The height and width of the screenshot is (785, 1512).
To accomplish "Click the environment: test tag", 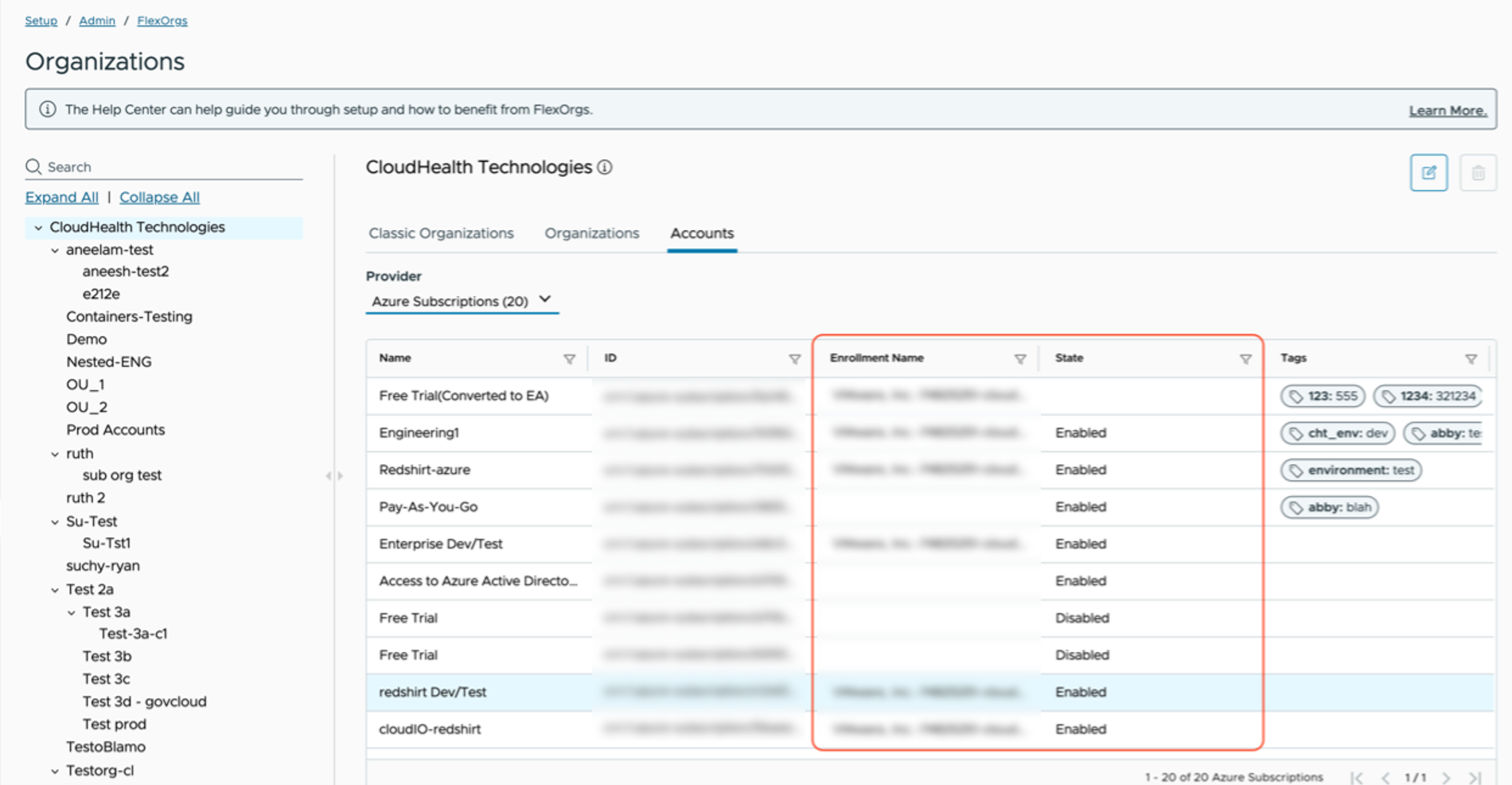I will point(1350,470).
